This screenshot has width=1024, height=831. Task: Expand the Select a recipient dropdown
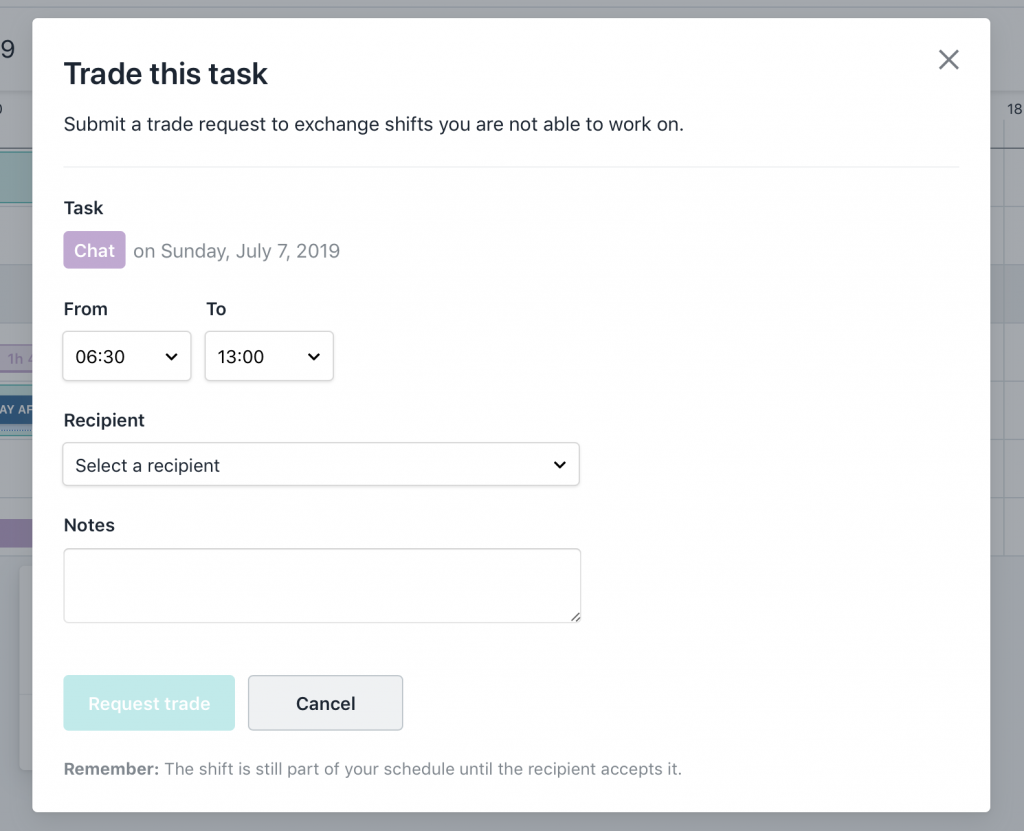point(320,466)
